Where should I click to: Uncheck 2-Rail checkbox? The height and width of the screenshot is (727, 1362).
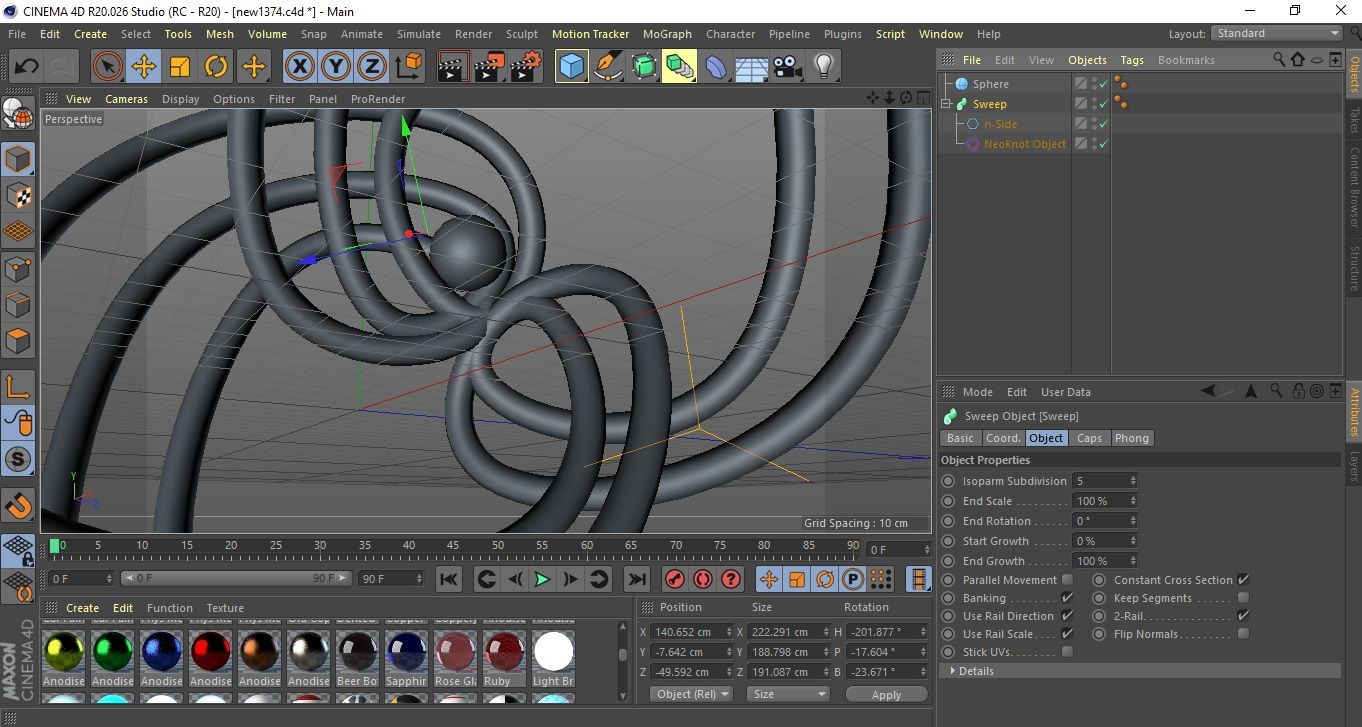[x=1243, y=616]
